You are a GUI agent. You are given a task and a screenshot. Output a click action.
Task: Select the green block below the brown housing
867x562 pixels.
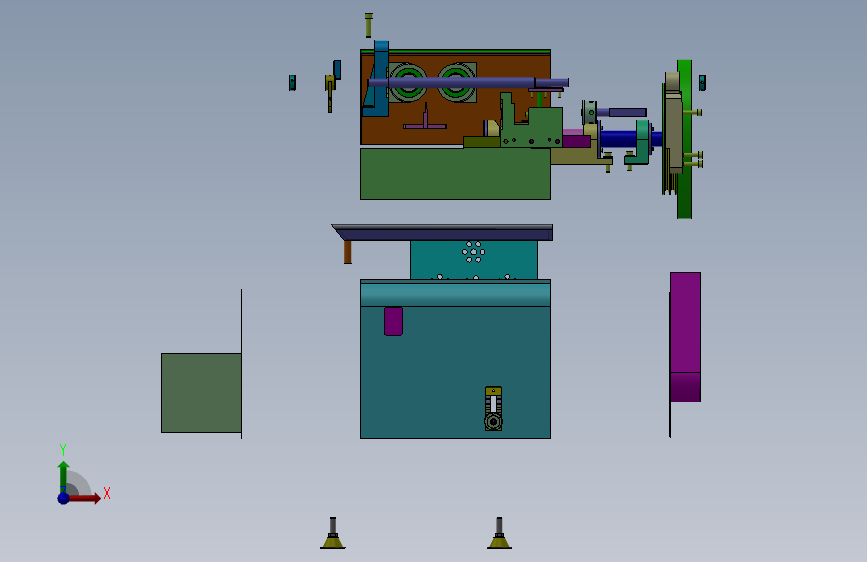pyautogui.click(x=455, y=174)
